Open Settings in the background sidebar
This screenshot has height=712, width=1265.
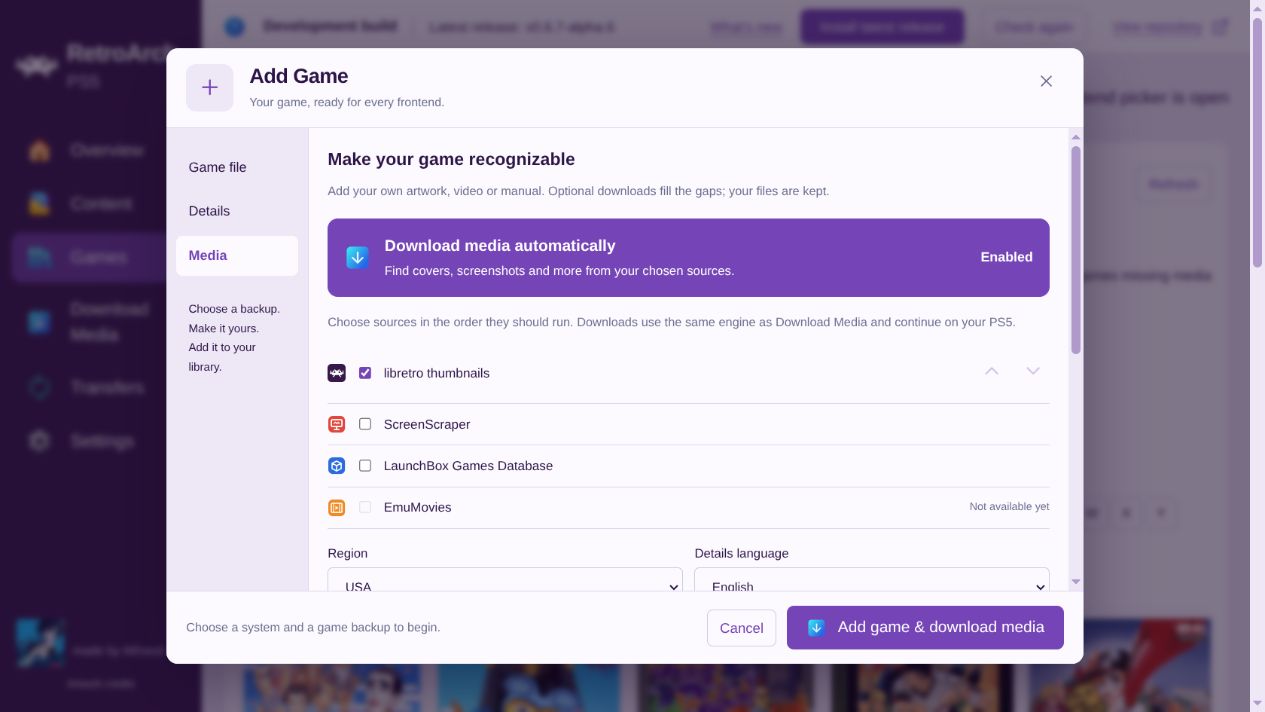(88, 441)
